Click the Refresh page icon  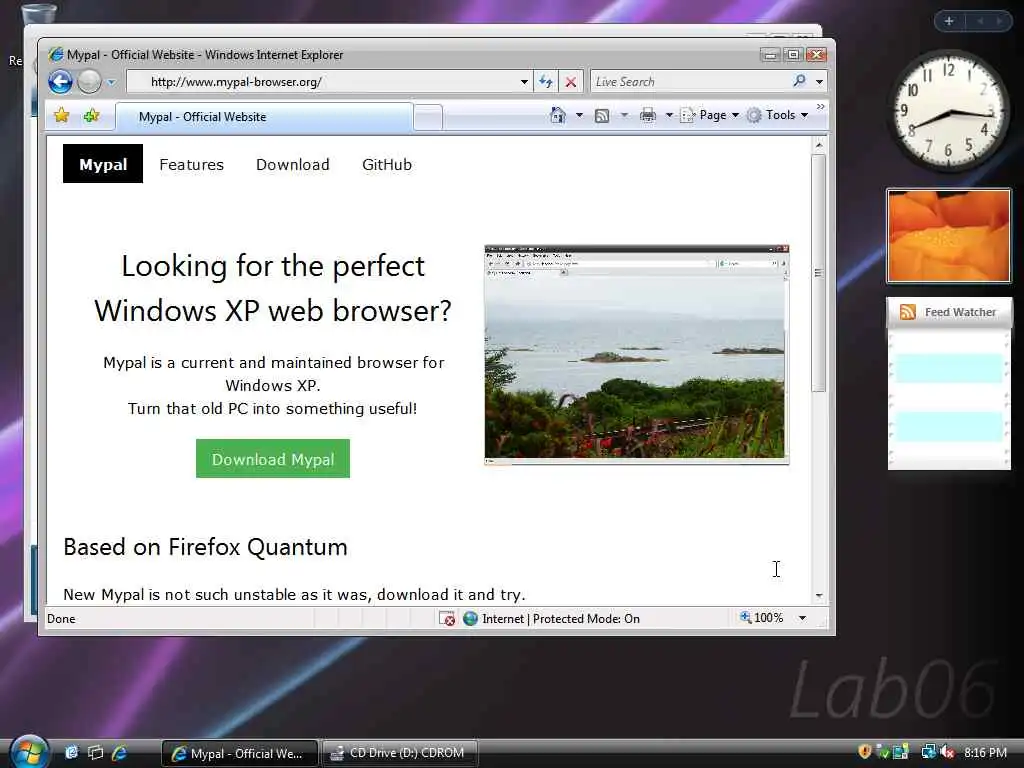point(546,82)
